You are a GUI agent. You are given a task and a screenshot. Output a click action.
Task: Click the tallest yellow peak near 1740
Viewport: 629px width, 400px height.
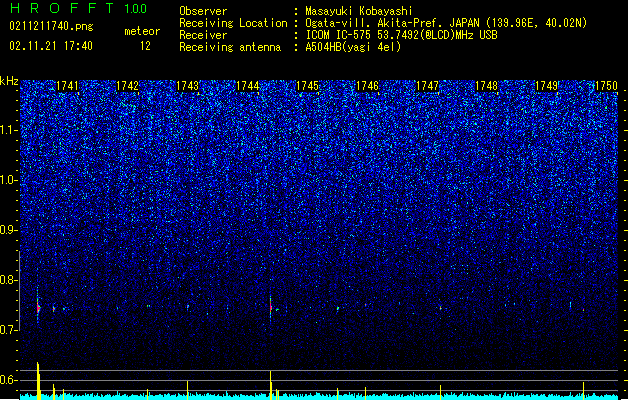pyautogui.click(x=38, y=380)
